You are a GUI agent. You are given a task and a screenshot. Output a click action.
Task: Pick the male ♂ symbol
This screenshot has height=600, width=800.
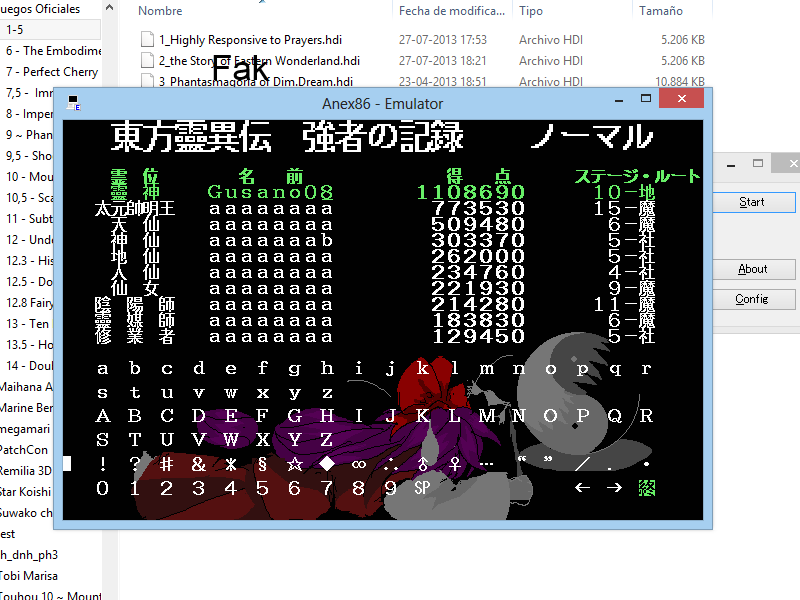(x=422, y=464)
